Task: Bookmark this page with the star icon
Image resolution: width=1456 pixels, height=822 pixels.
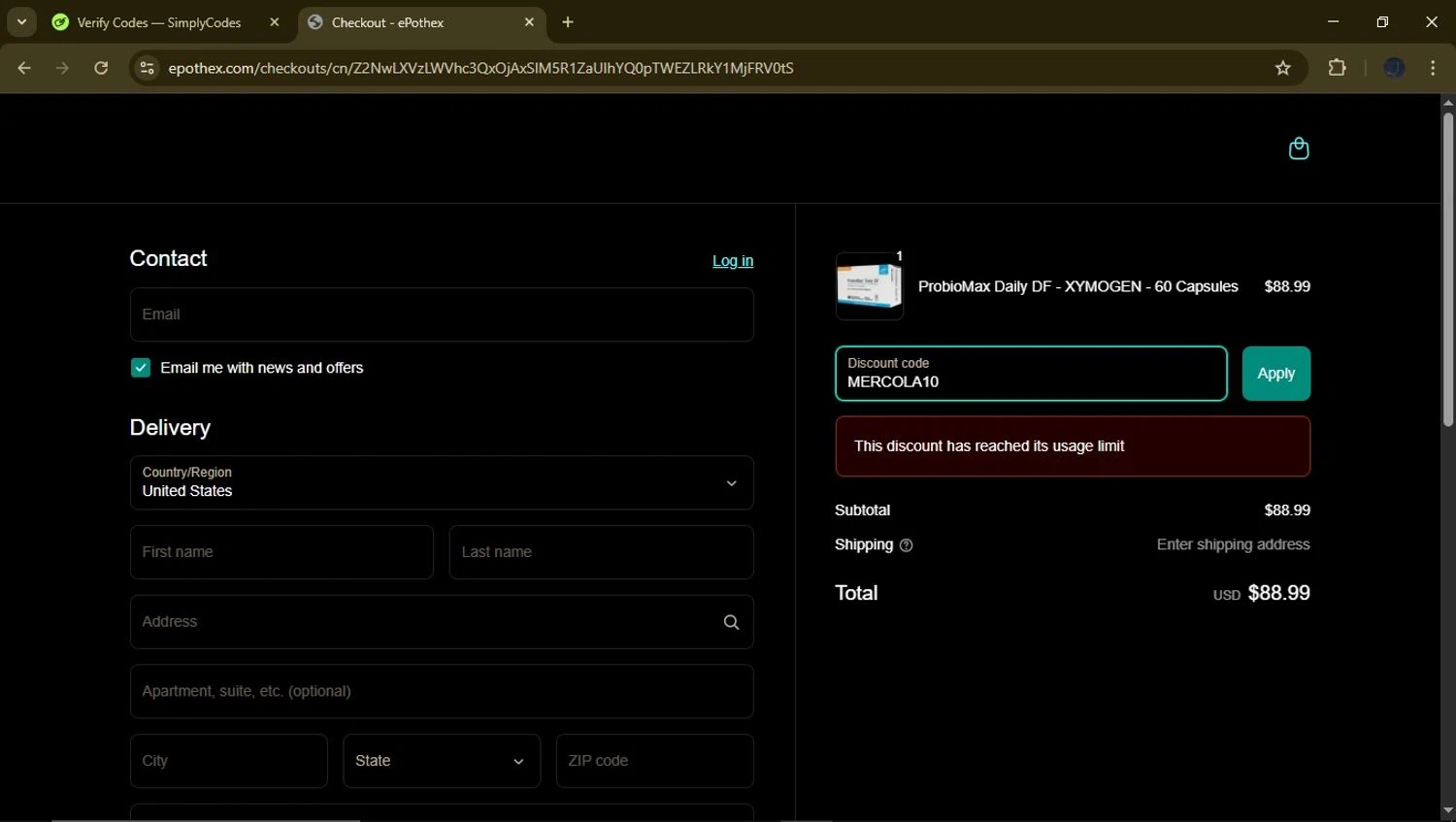Action: (1283, 68)
